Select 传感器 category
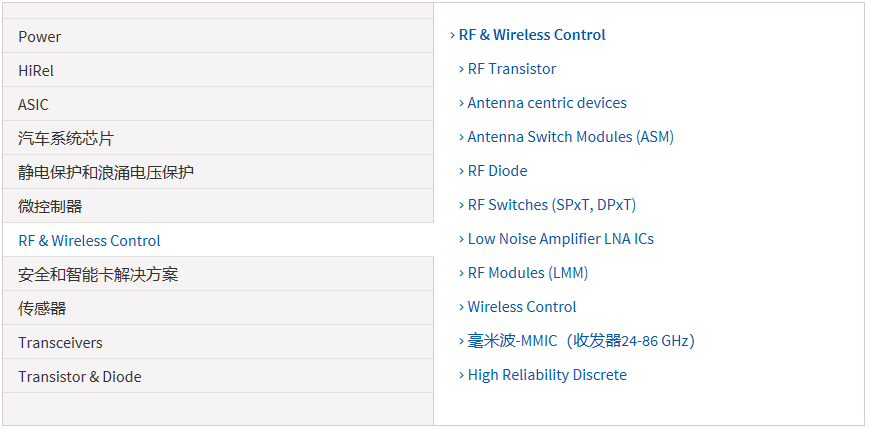This screenshot has height=430, width=870. click(x=42, y=309)
